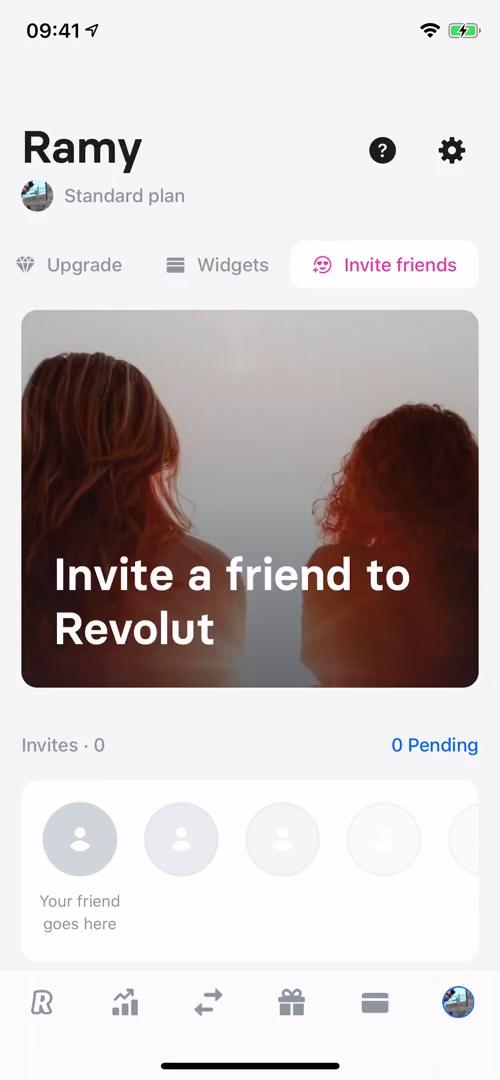Open the gift rewards icon

[x=291, y=1002]
